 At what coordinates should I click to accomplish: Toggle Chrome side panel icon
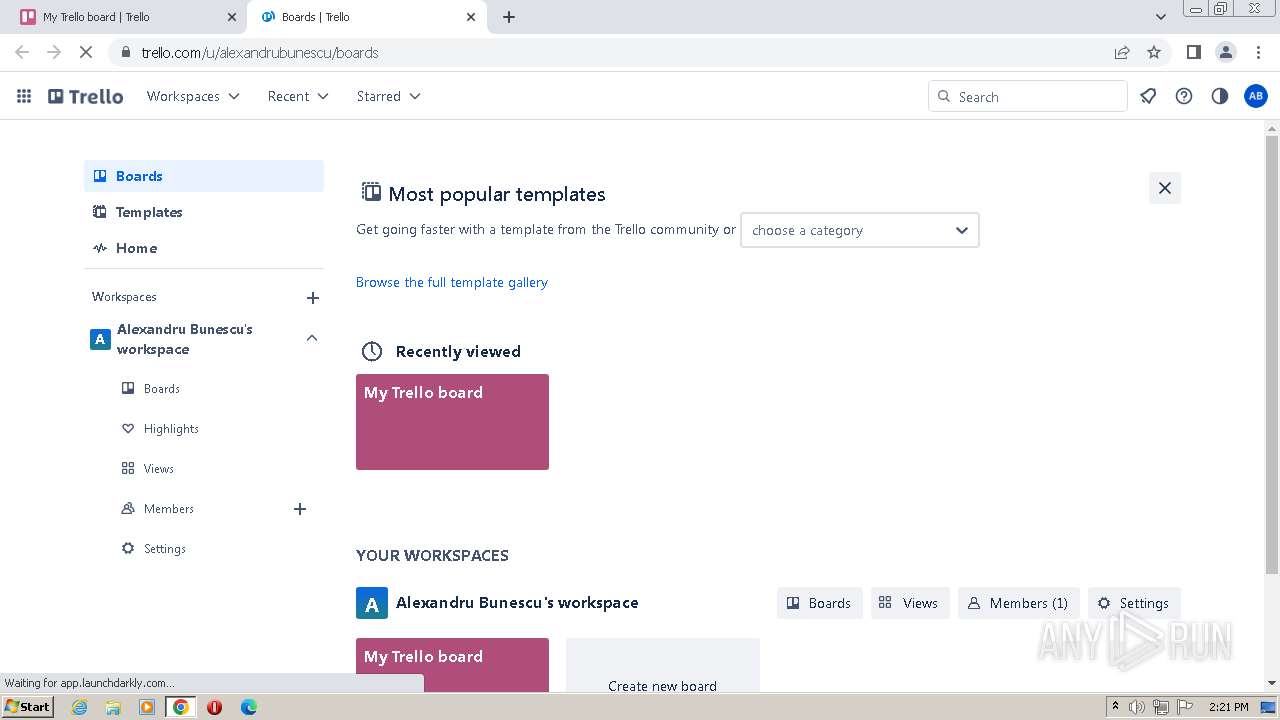pos(1193,52)
